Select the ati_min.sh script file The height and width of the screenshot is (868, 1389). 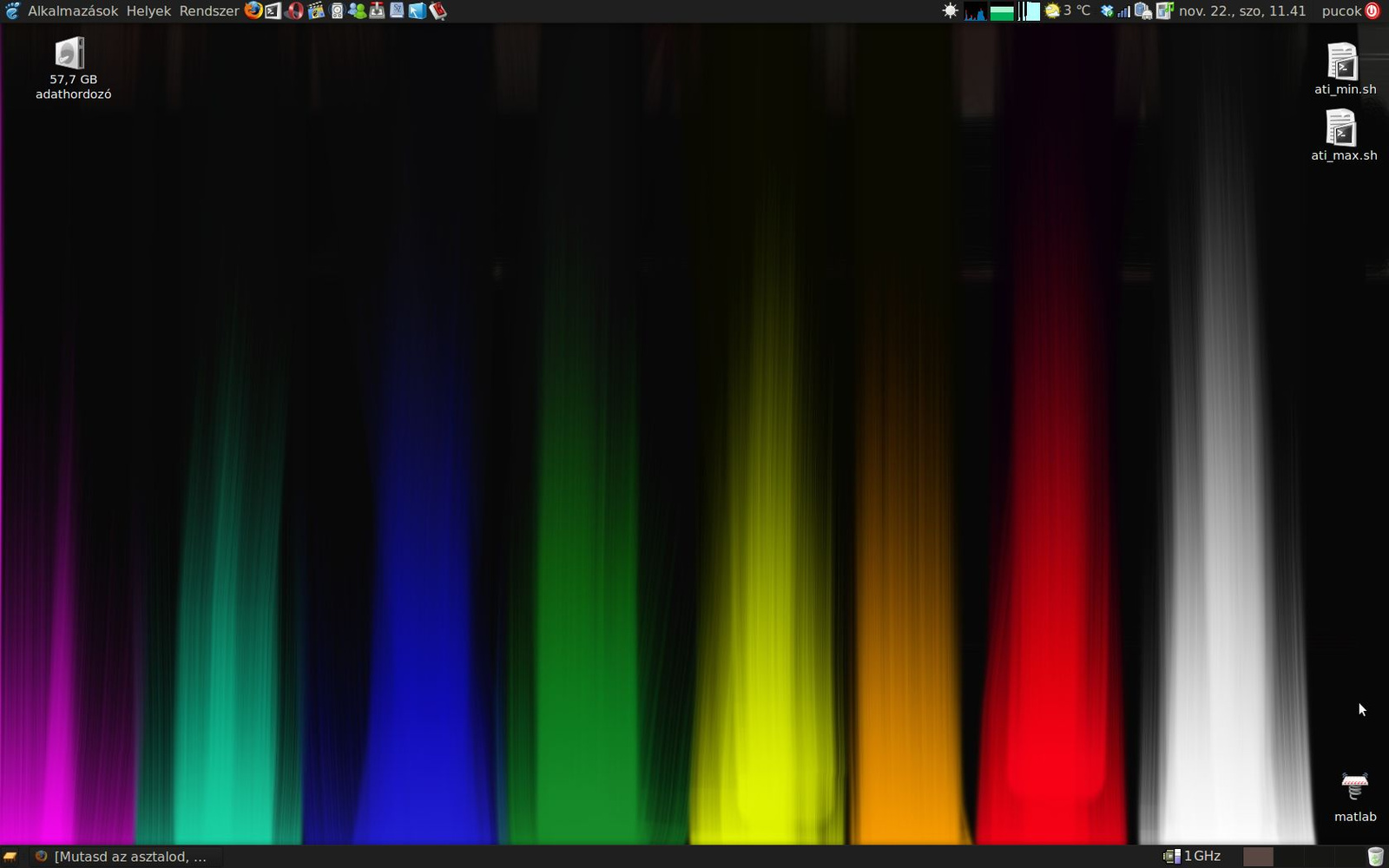coord(1344,69)
